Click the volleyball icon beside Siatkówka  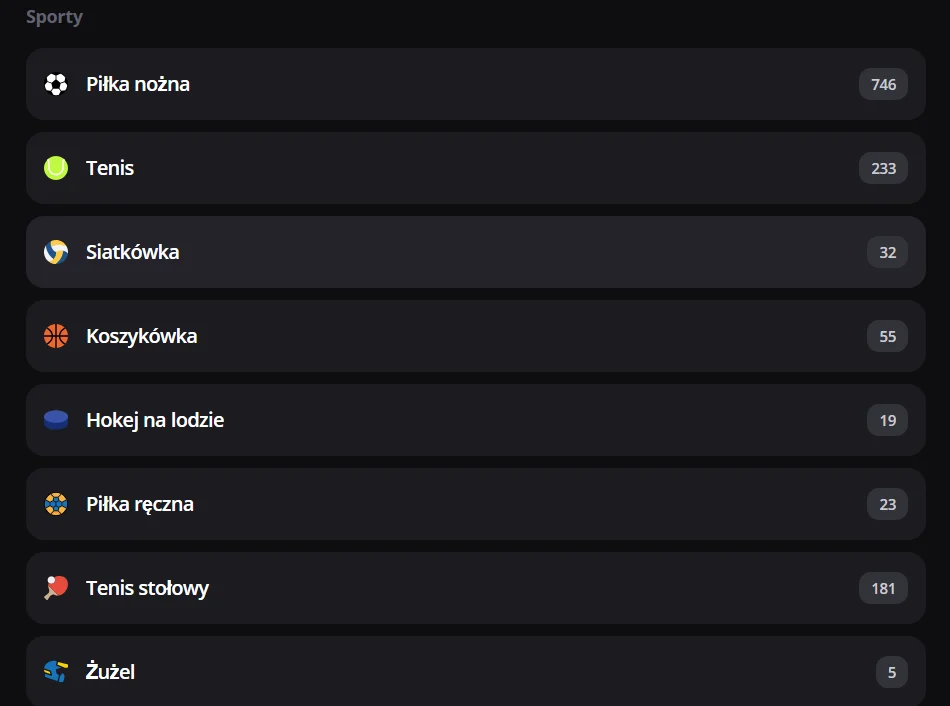[56, 252]
